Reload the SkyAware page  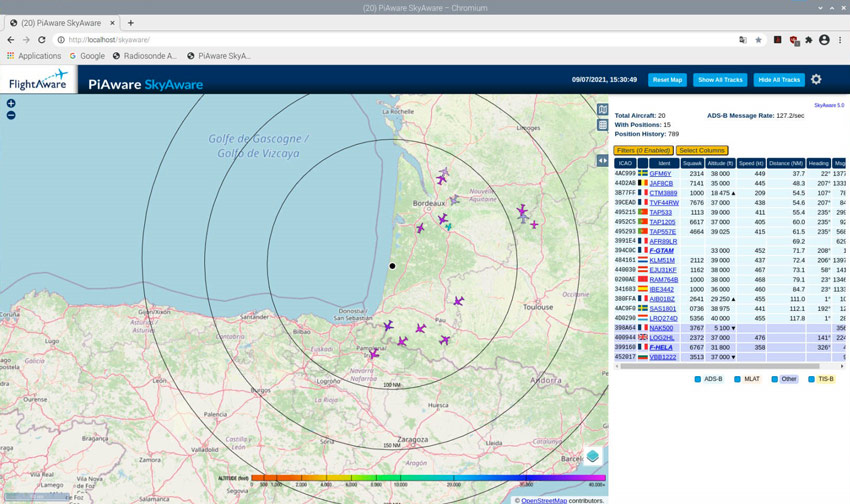pyautogui.click(x=42, y=40)
